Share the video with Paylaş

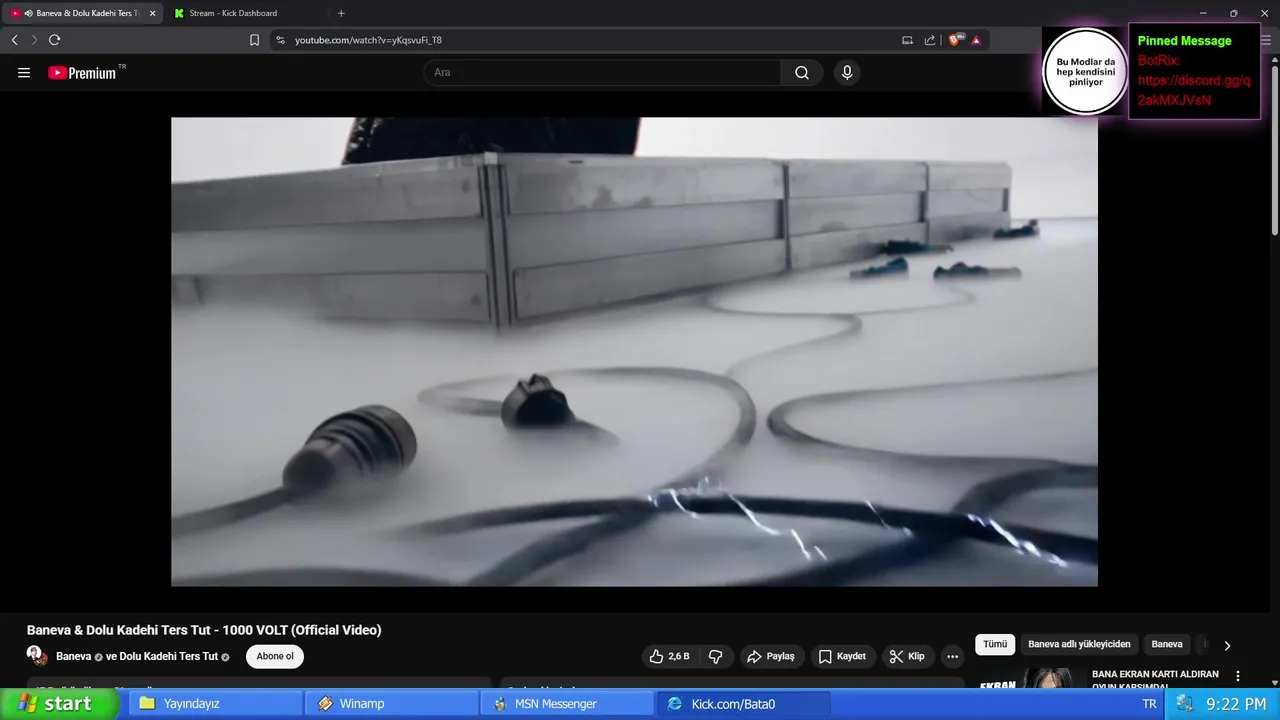(770, 656)
